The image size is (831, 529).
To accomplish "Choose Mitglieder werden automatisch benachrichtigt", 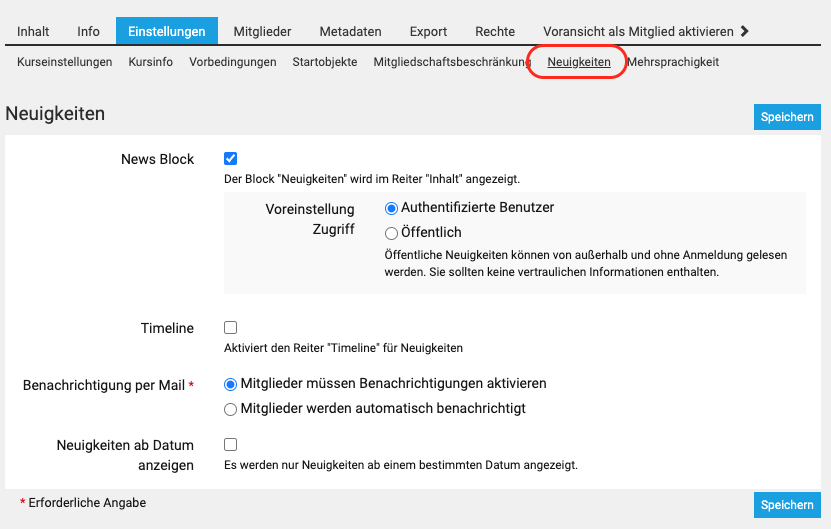I will click(231, 408).
